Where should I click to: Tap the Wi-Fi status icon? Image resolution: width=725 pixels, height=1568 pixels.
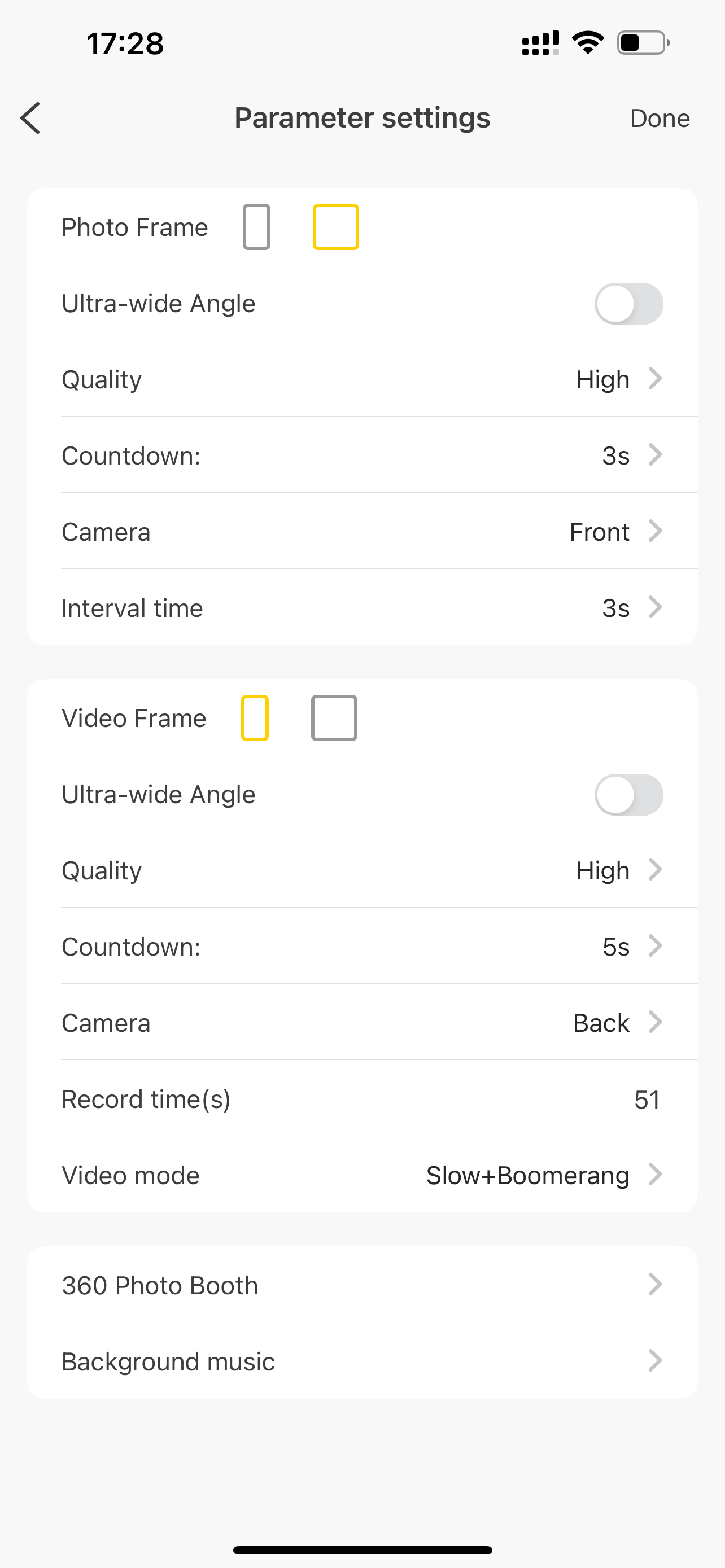[587, 43]
